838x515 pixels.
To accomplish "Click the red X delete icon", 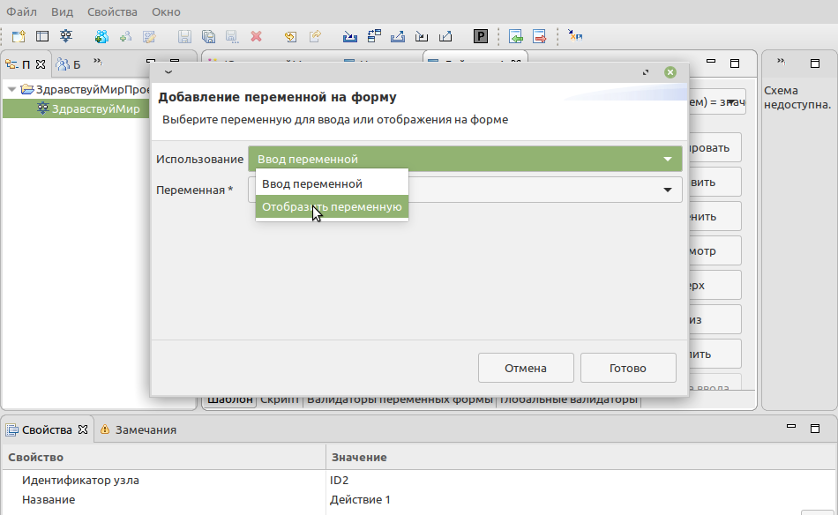I will (x=256, y=36).
